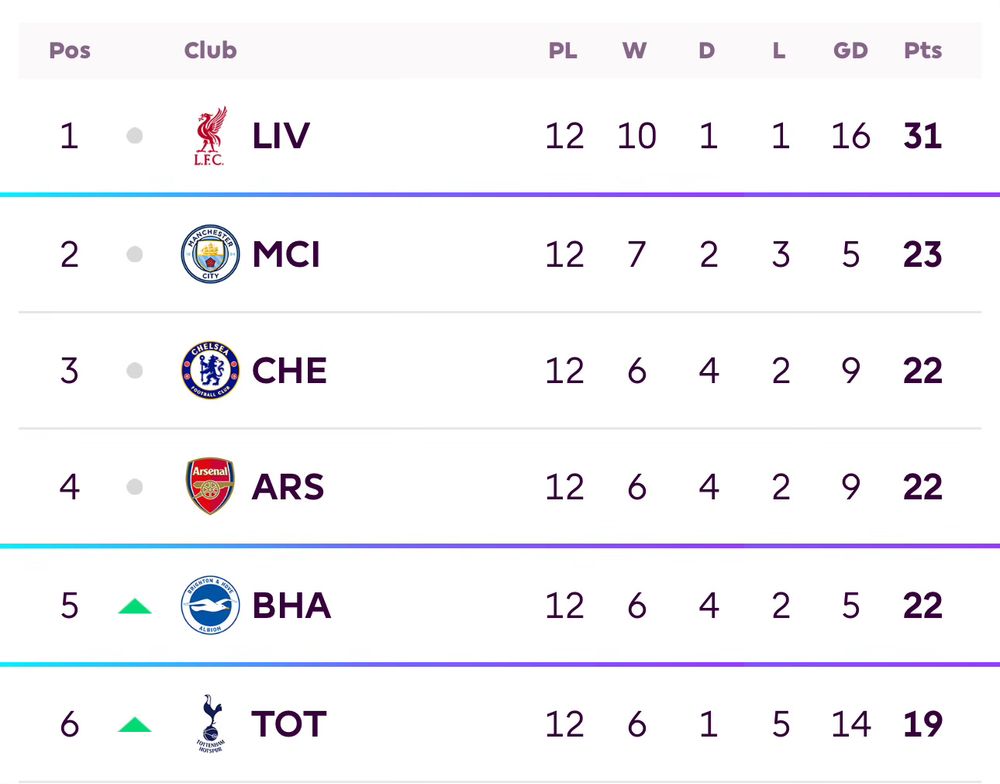The height and width of the screenshot is (784, 1000).
Task: Click the Manchester City badge
Action: tap(210, 254)
